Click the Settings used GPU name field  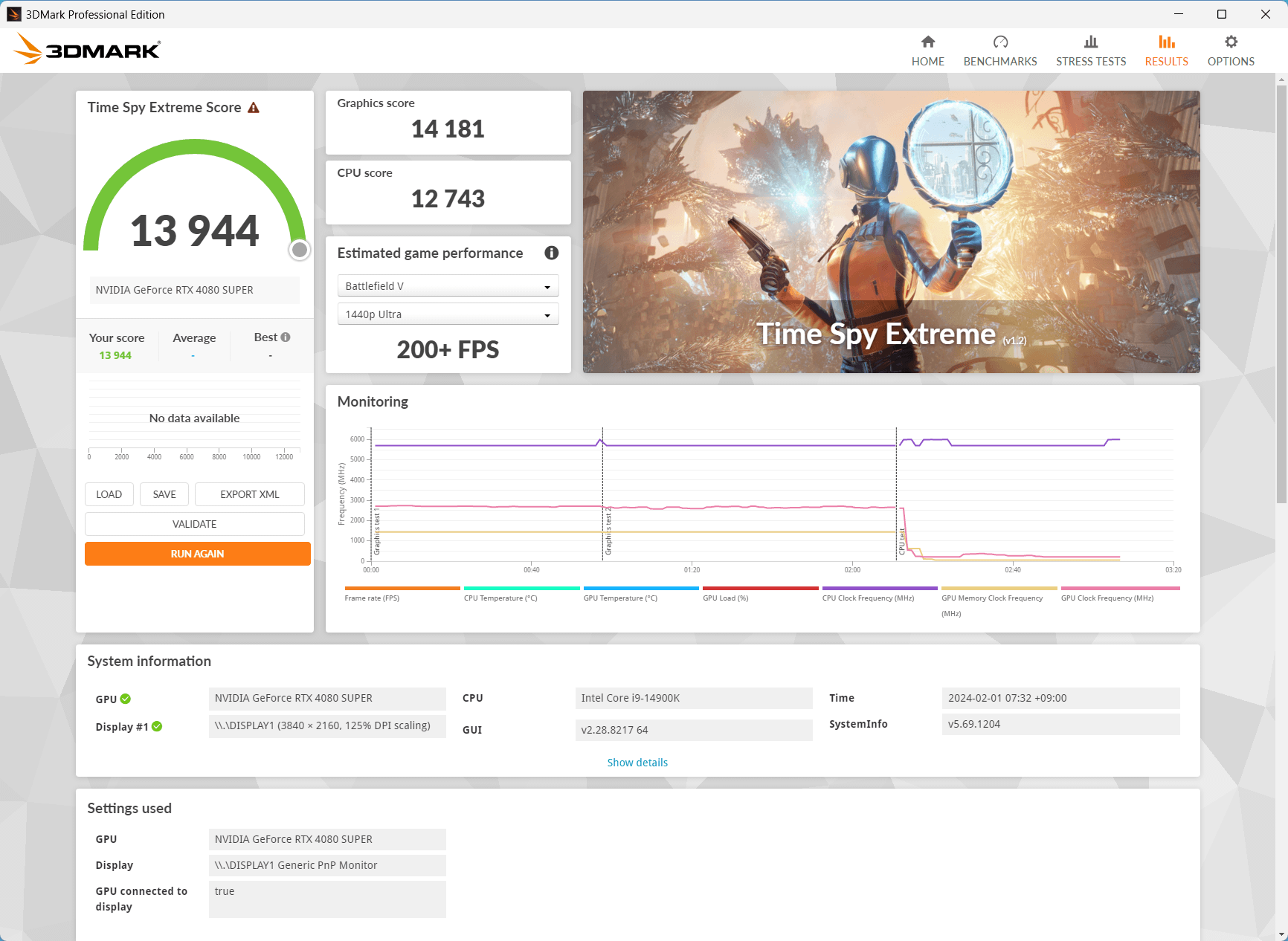click(x=327, y=839)
